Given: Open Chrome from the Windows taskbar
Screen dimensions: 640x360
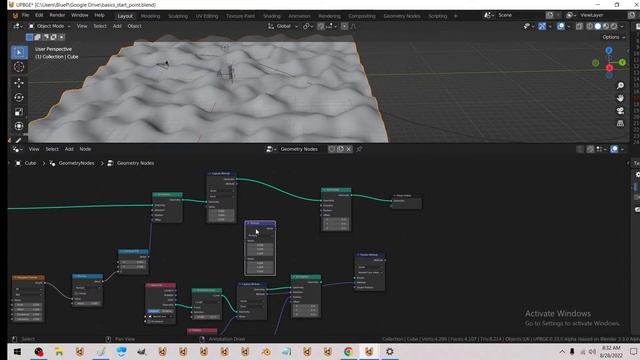Looking at the screenshot, I should click(348, 351).
